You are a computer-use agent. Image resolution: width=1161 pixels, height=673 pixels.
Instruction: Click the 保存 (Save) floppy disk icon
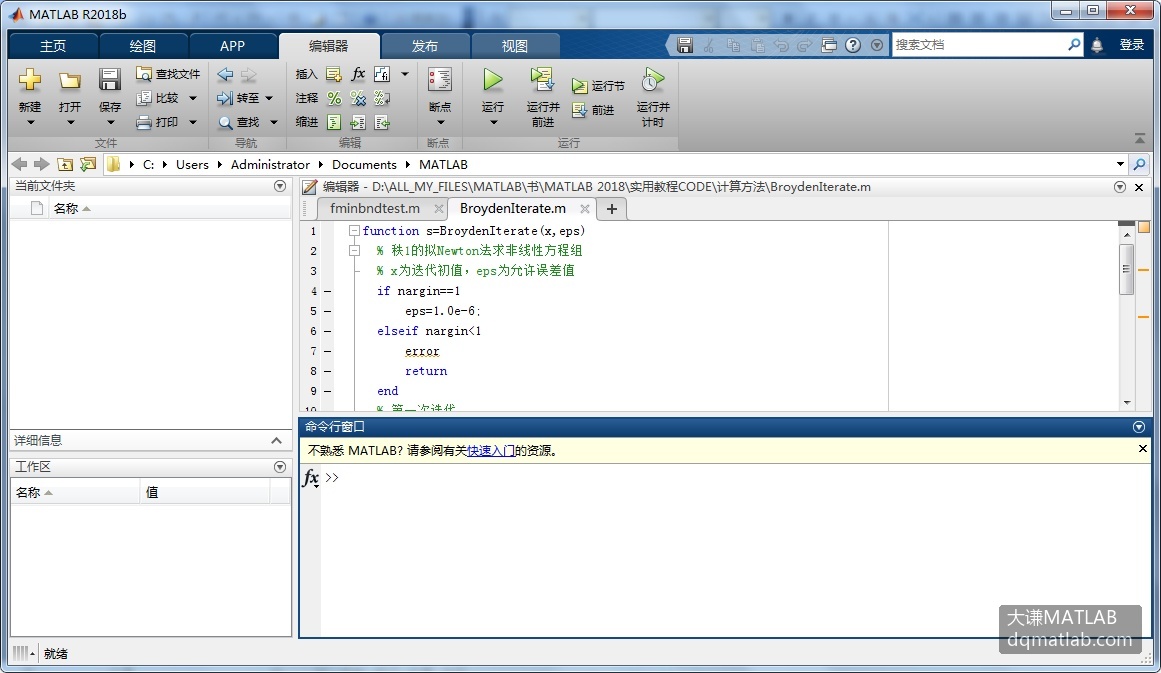(x=110, y=80)
